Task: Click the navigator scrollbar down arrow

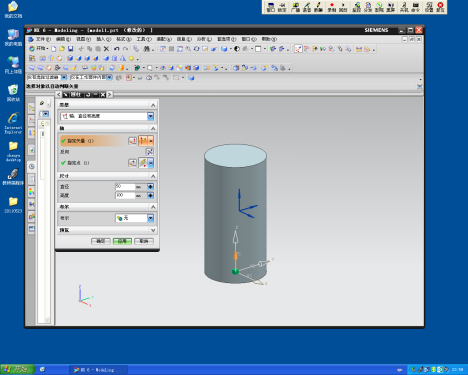Action: pyautogui.click(x=47, y=320)
